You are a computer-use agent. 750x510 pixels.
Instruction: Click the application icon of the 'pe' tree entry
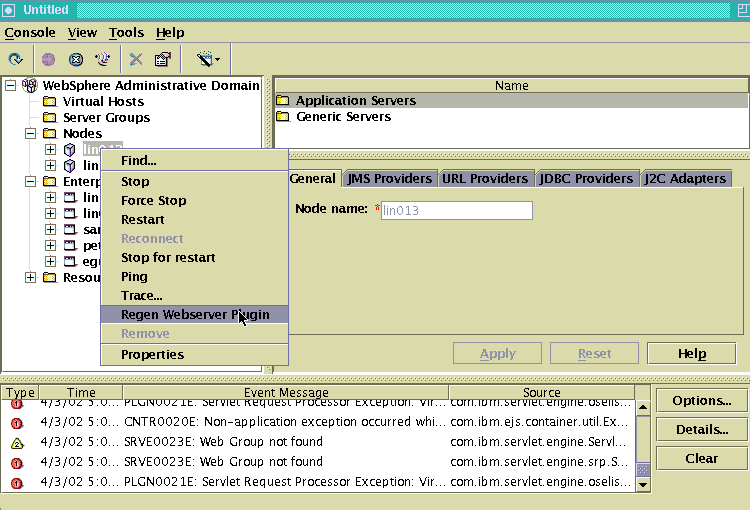click(70, 245)
